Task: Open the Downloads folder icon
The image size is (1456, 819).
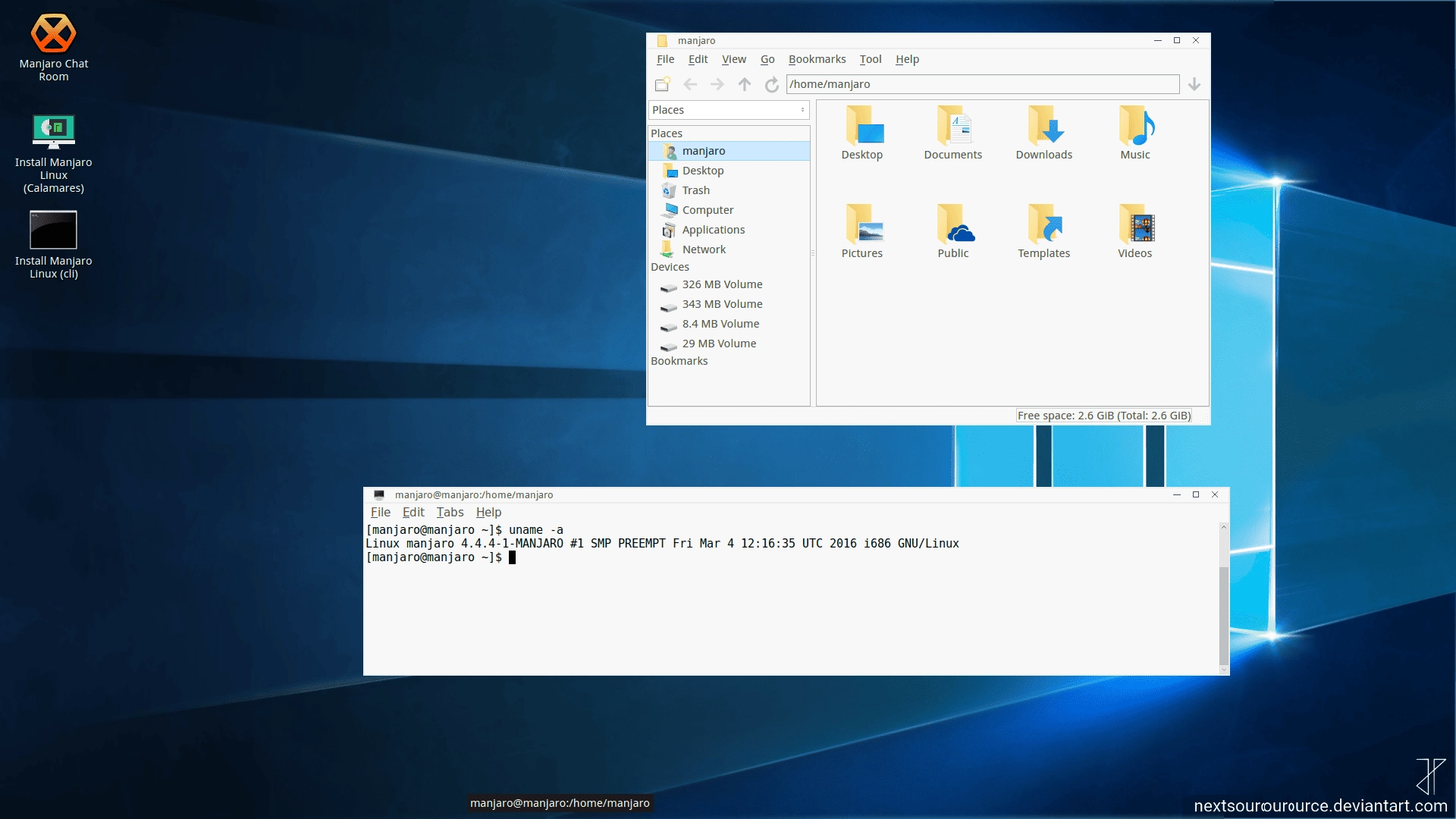Action: (1044, 133)
